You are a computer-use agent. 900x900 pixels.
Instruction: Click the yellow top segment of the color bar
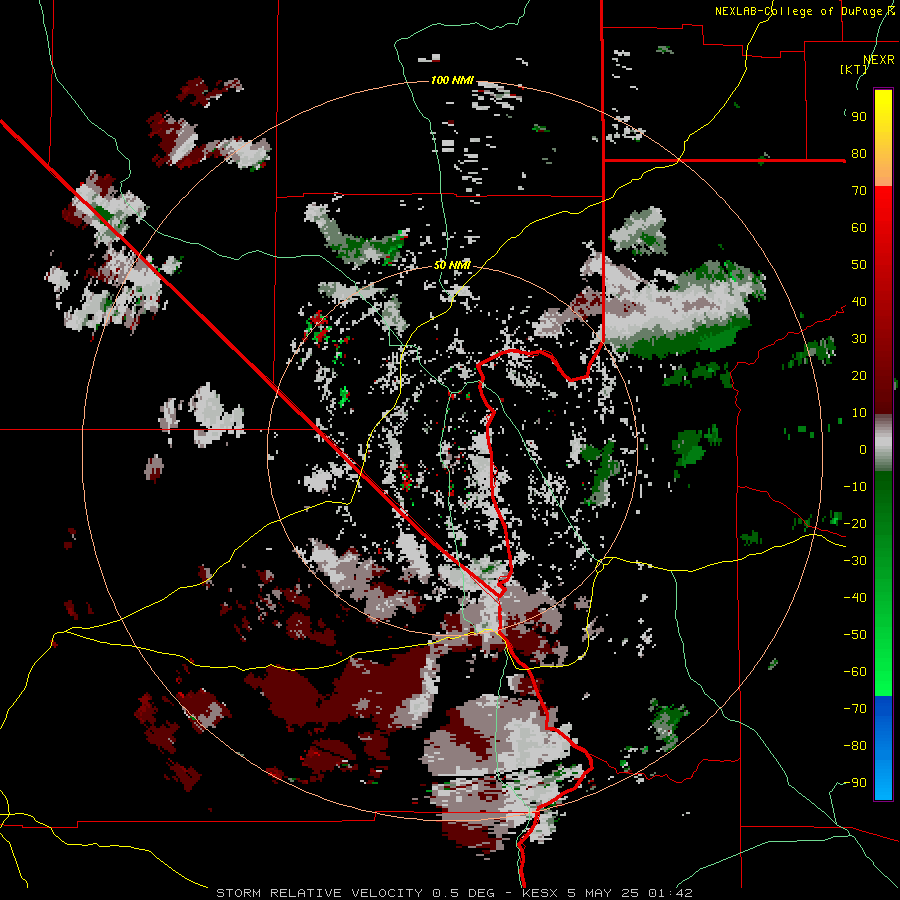click(x=883, y=138)
